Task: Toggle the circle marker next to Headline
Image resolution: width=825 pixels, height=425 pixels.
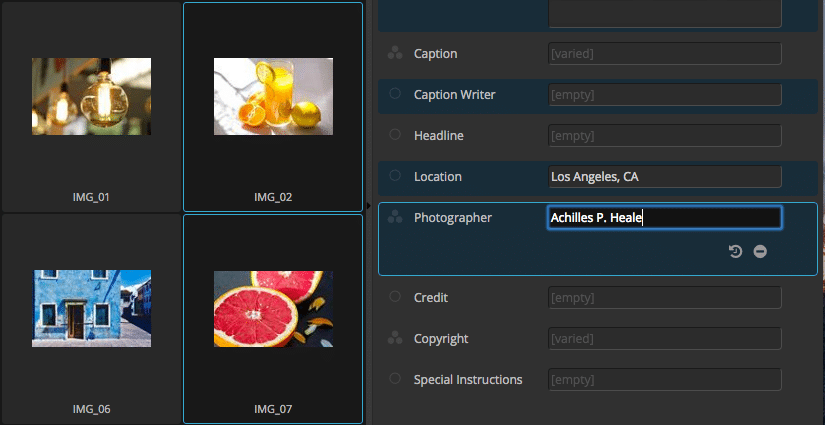Action: (394, 135)
